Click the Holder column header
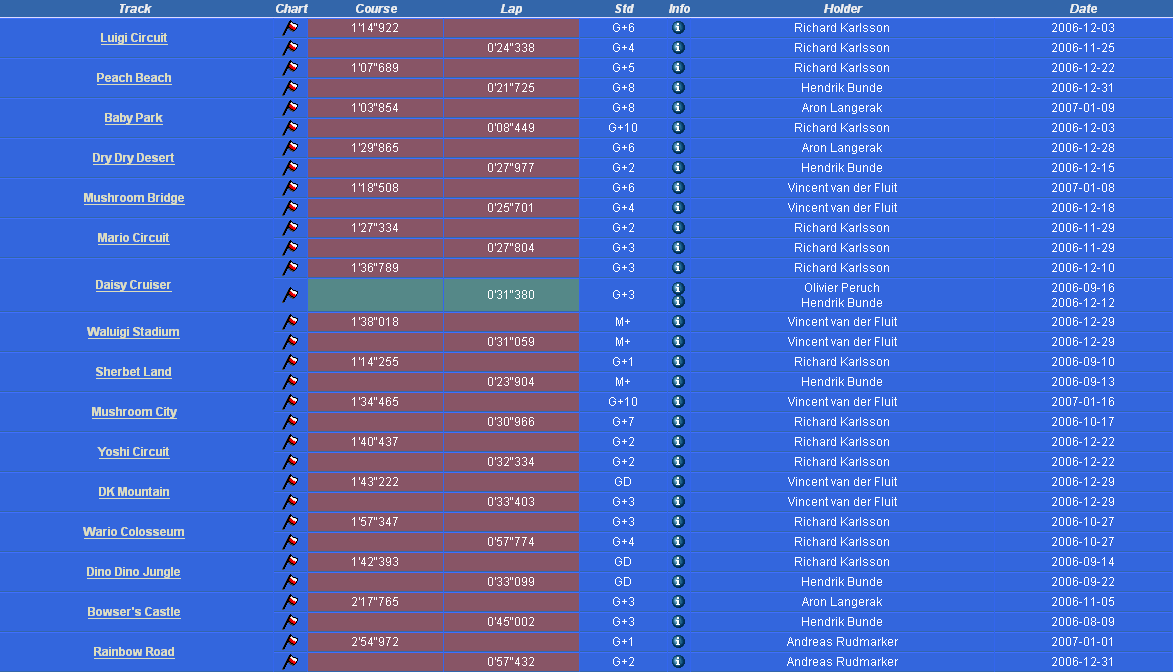Screen dimensions: 1173x672 click(x=843, y=9)
